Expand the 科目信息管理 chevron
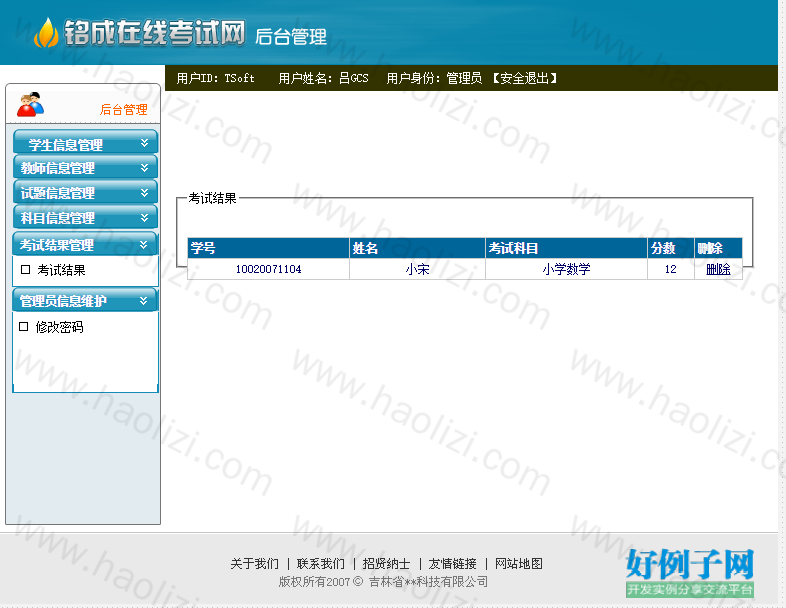 pyautogui.click(x=144, y=218)
